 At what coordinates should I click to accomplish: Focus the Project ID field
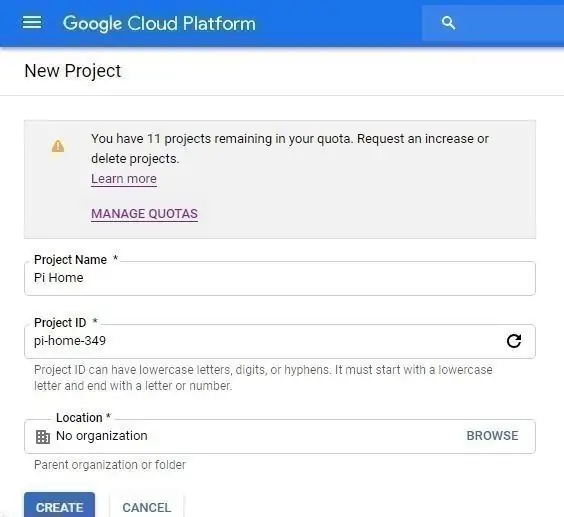coord(280,341)
